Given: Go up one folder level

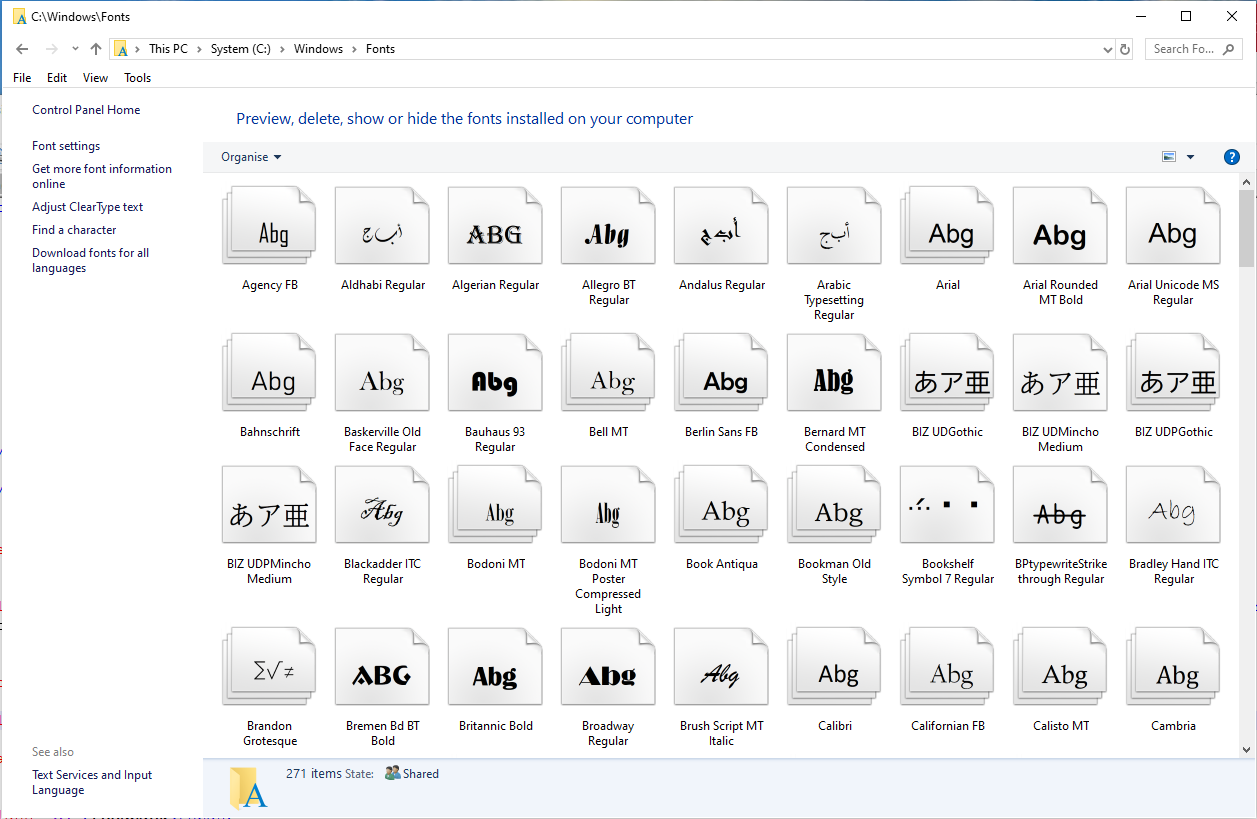Looking at the screenshot, I should tap(96, 49).
